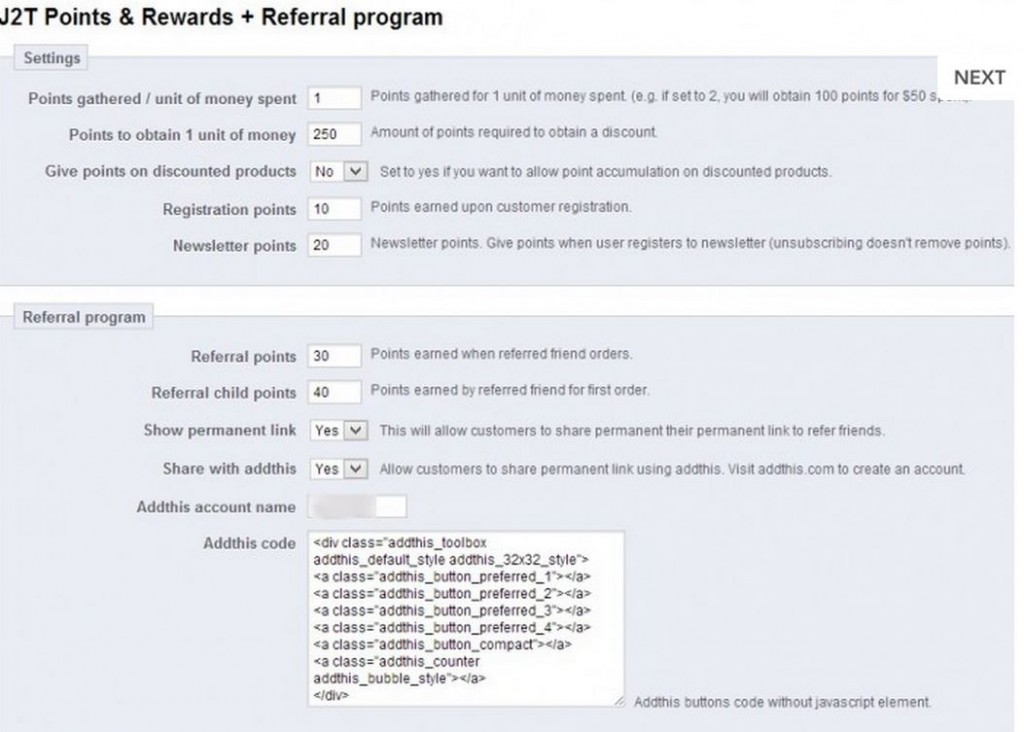
Task: Select the Points to obtain 1 unit field
Action: point(334,133)
